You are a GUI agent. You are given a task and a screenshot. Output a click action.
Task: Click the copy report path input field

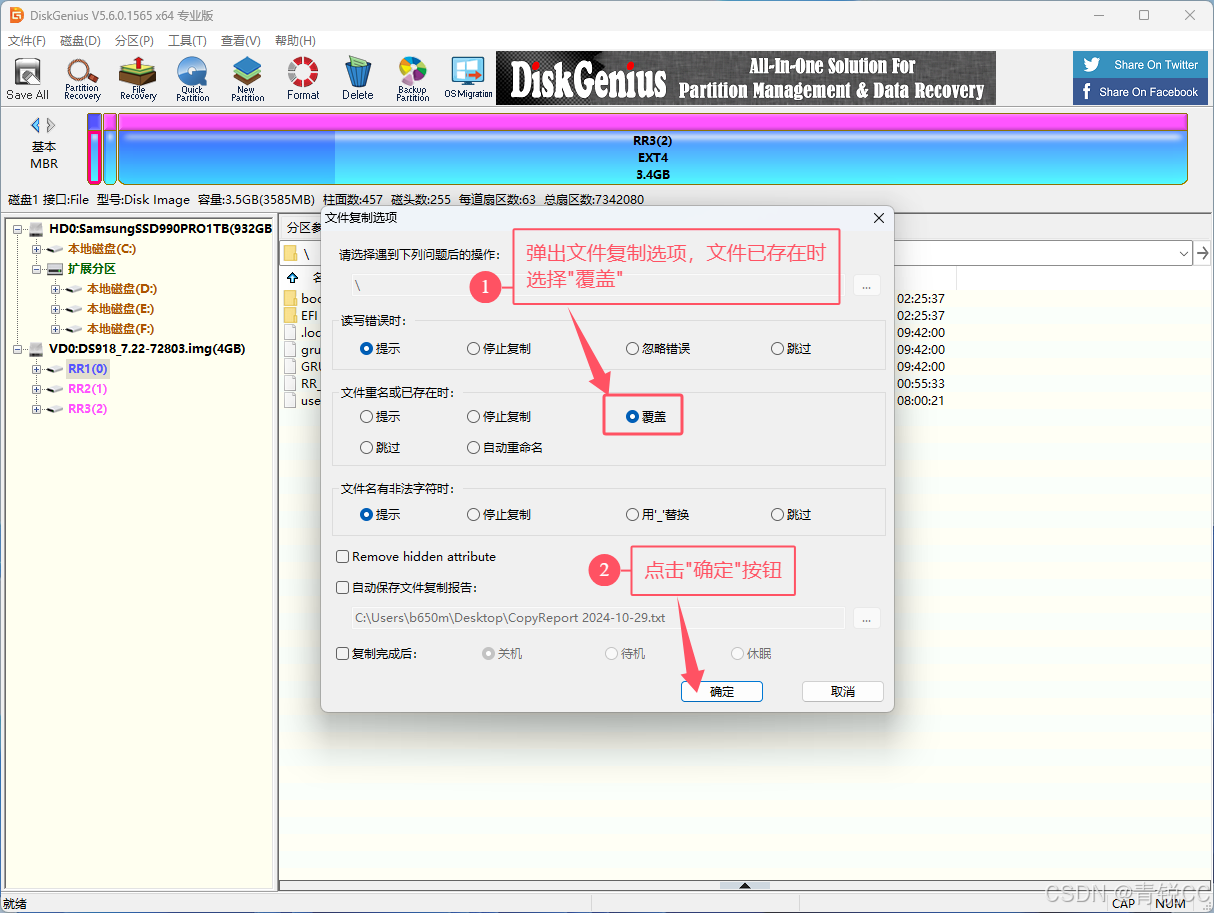tap(598, 618)
